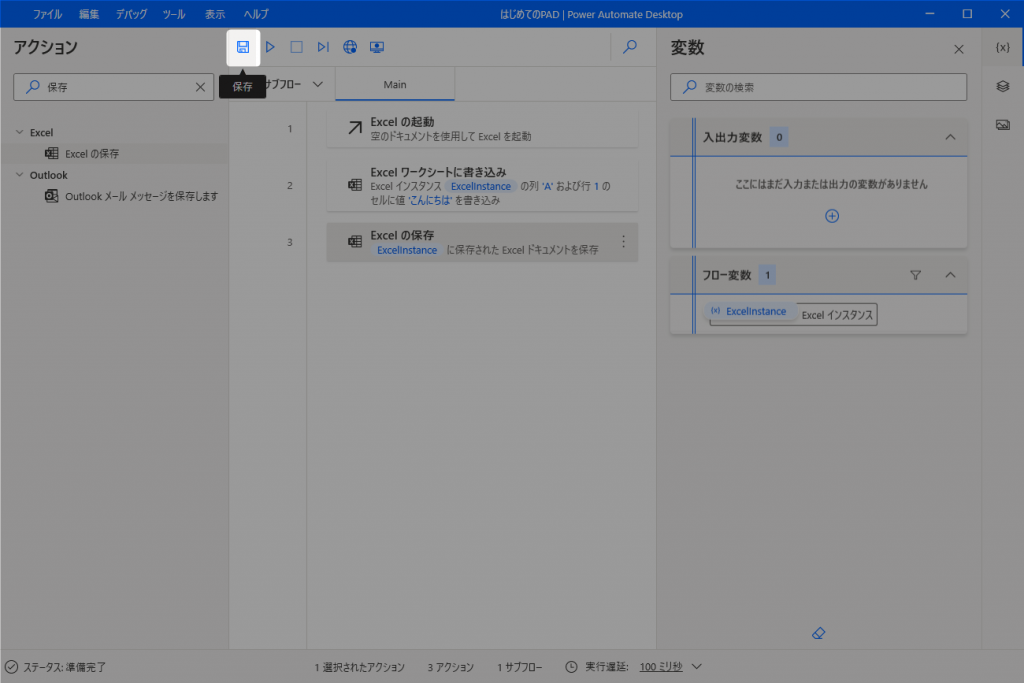Select step 1 Excel の起動
The width and height of the screenshot is (1024, 683).
click(482, 129)
